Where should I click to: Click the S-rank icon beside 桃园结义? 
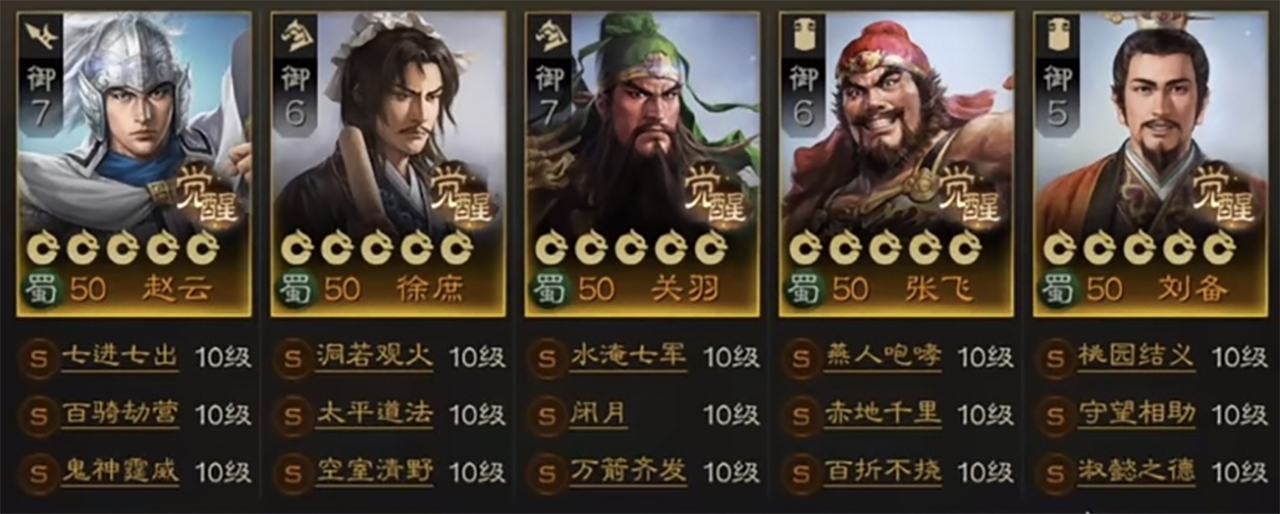[x=1054, y=357]
